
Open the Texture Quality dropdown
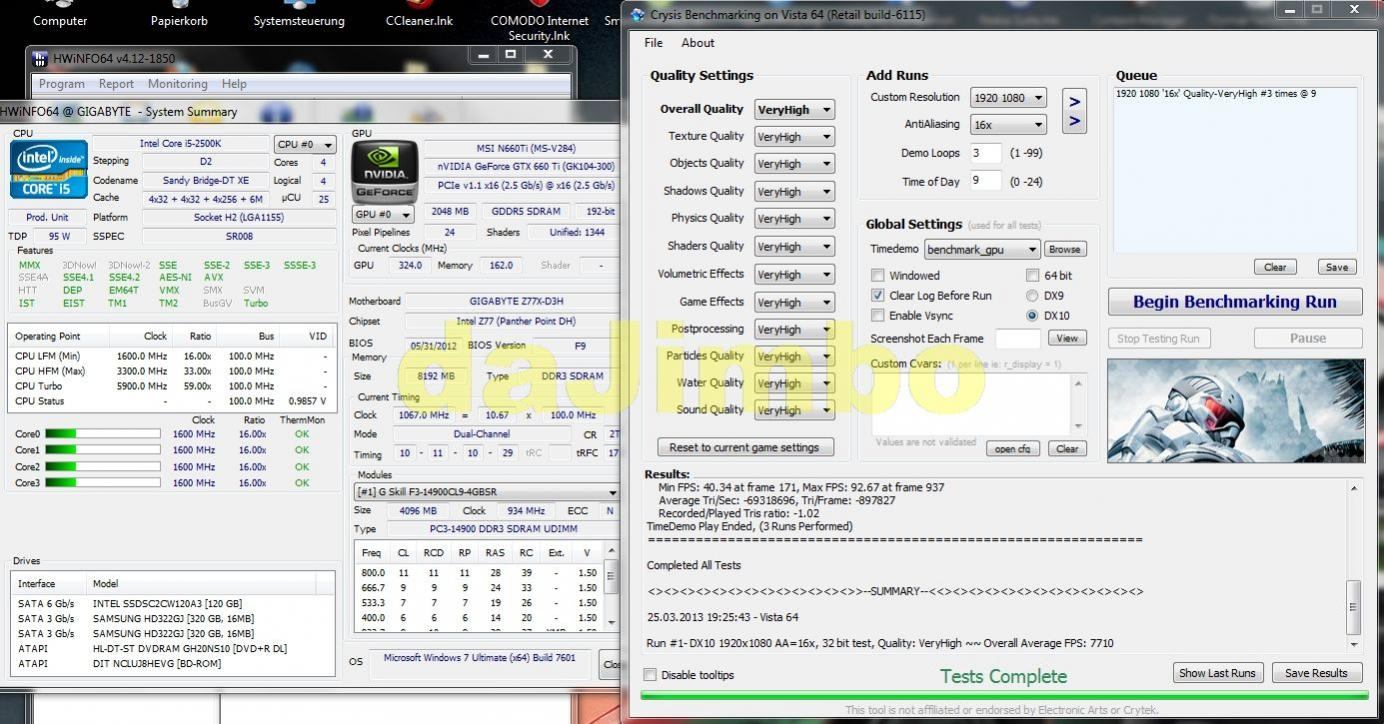tap(794, 137)
